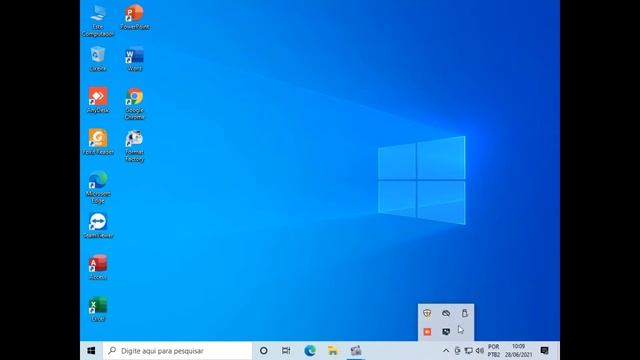640x360 pixels.
Task: Select the Google Chrome desktop shortcut
Action: point(135,104)
